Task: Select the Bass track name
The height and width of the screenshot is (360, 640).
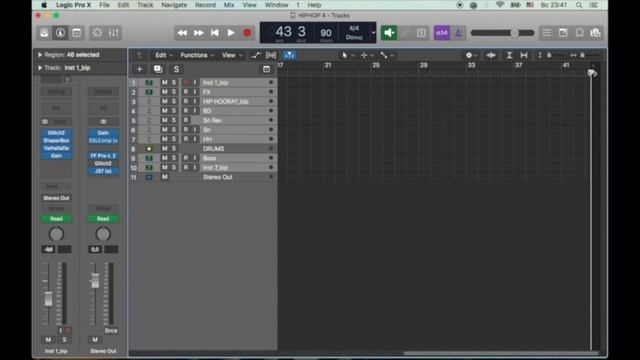Action: point(209,158)
